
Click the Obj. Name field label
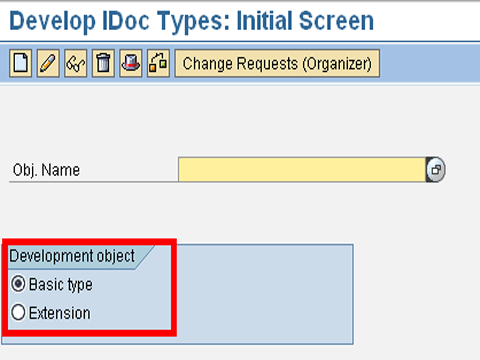pos(46,170)
